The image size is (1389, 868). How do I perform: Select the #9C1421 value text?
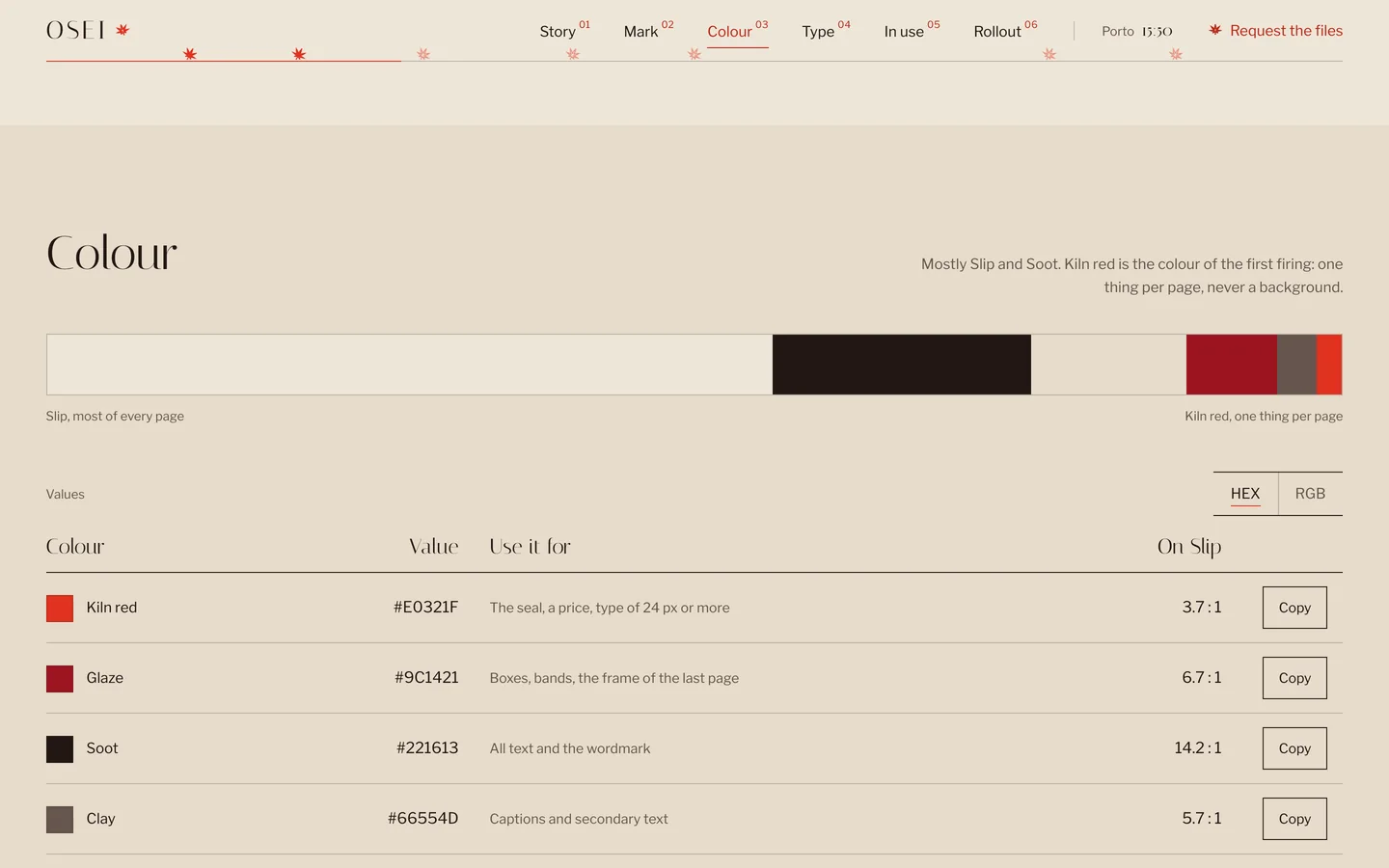[426, 678]
